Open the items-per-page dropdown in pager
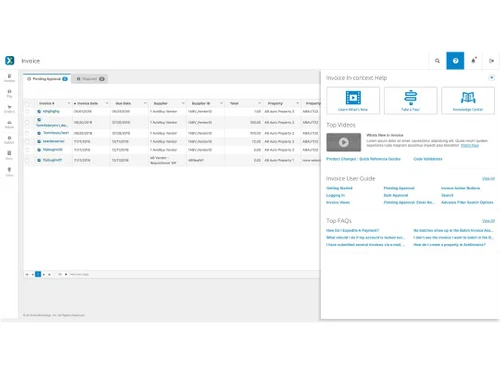 (62, 274)
